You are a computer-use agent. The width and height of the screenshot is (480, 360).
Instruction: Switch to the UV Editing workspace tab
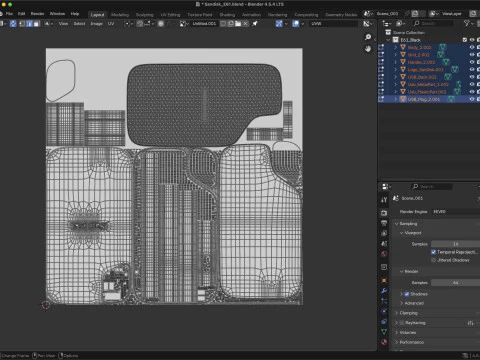pos(170,15)
